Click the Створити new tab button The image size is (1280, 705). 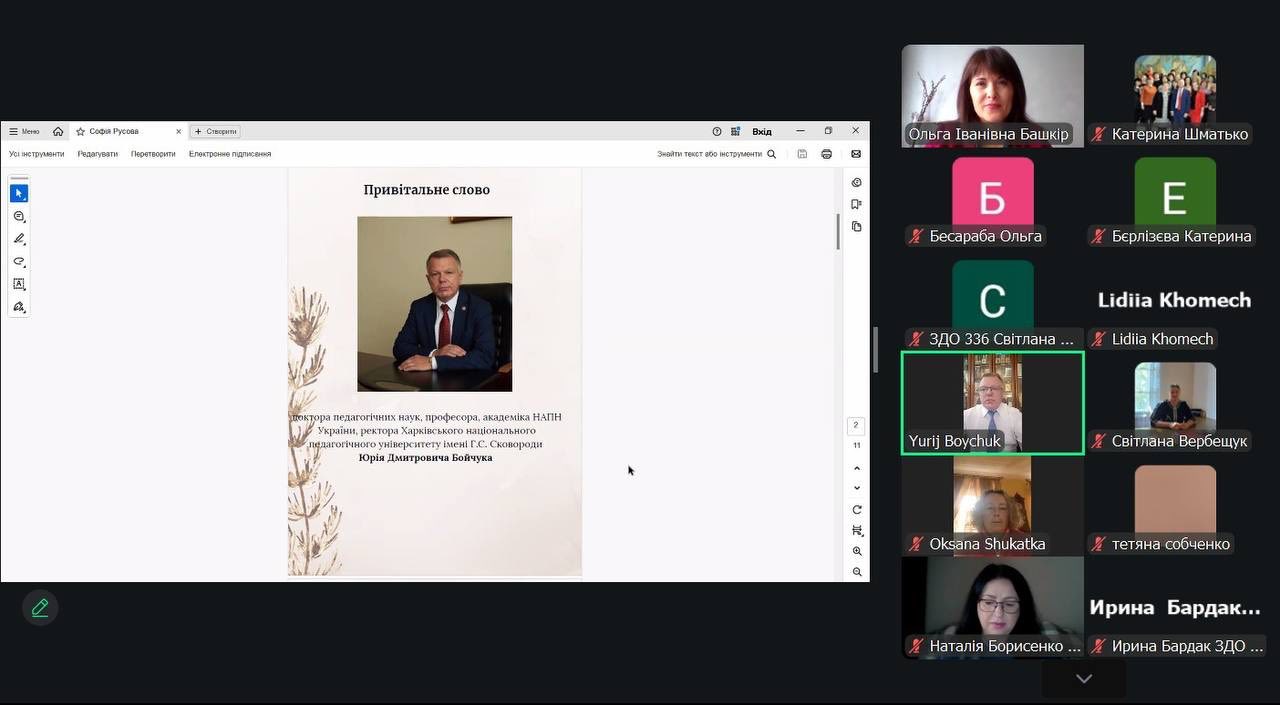point(215,131)
